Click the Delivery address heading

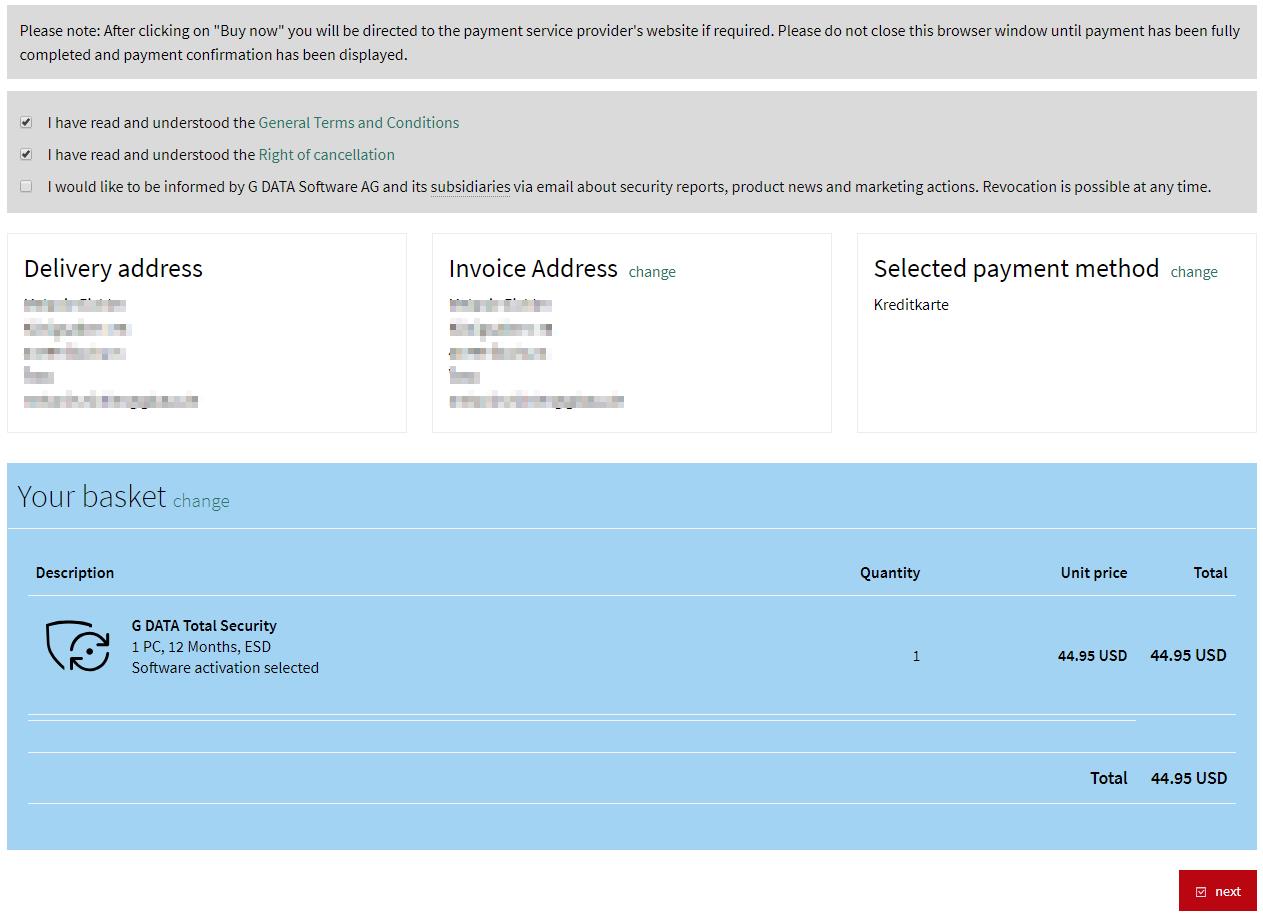tap(113, 268)
